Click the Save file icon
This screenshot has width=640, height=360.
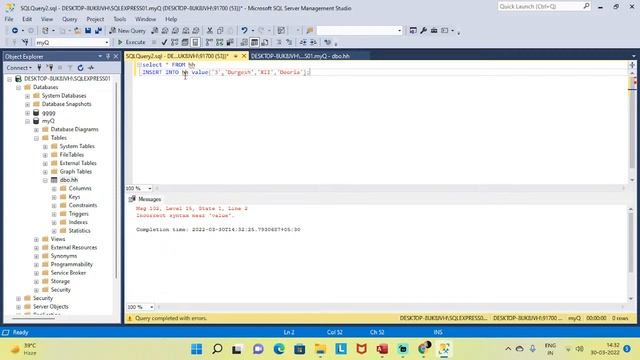tap(88, 31)
